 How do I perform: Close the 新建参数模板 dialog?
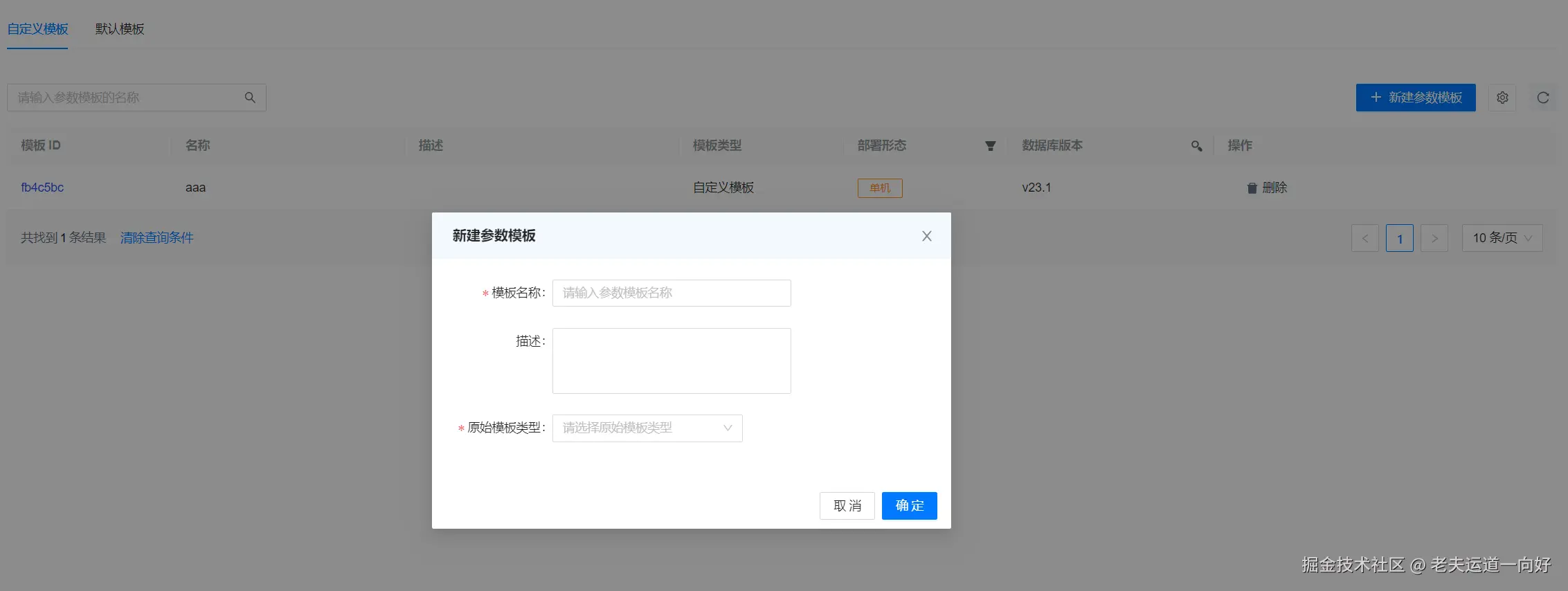(926, 236)
